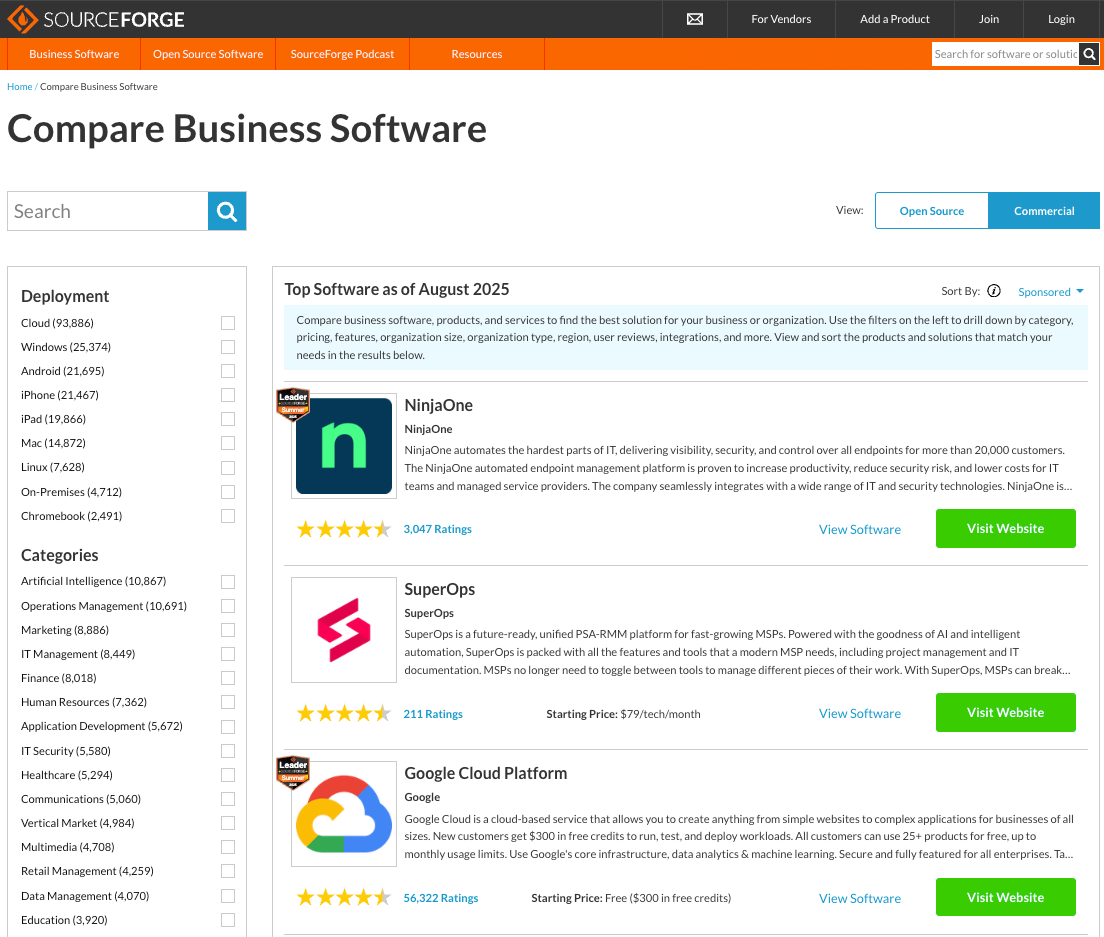Check the Application Development category checkbox
1104x937 pixels.
point(227,727)
